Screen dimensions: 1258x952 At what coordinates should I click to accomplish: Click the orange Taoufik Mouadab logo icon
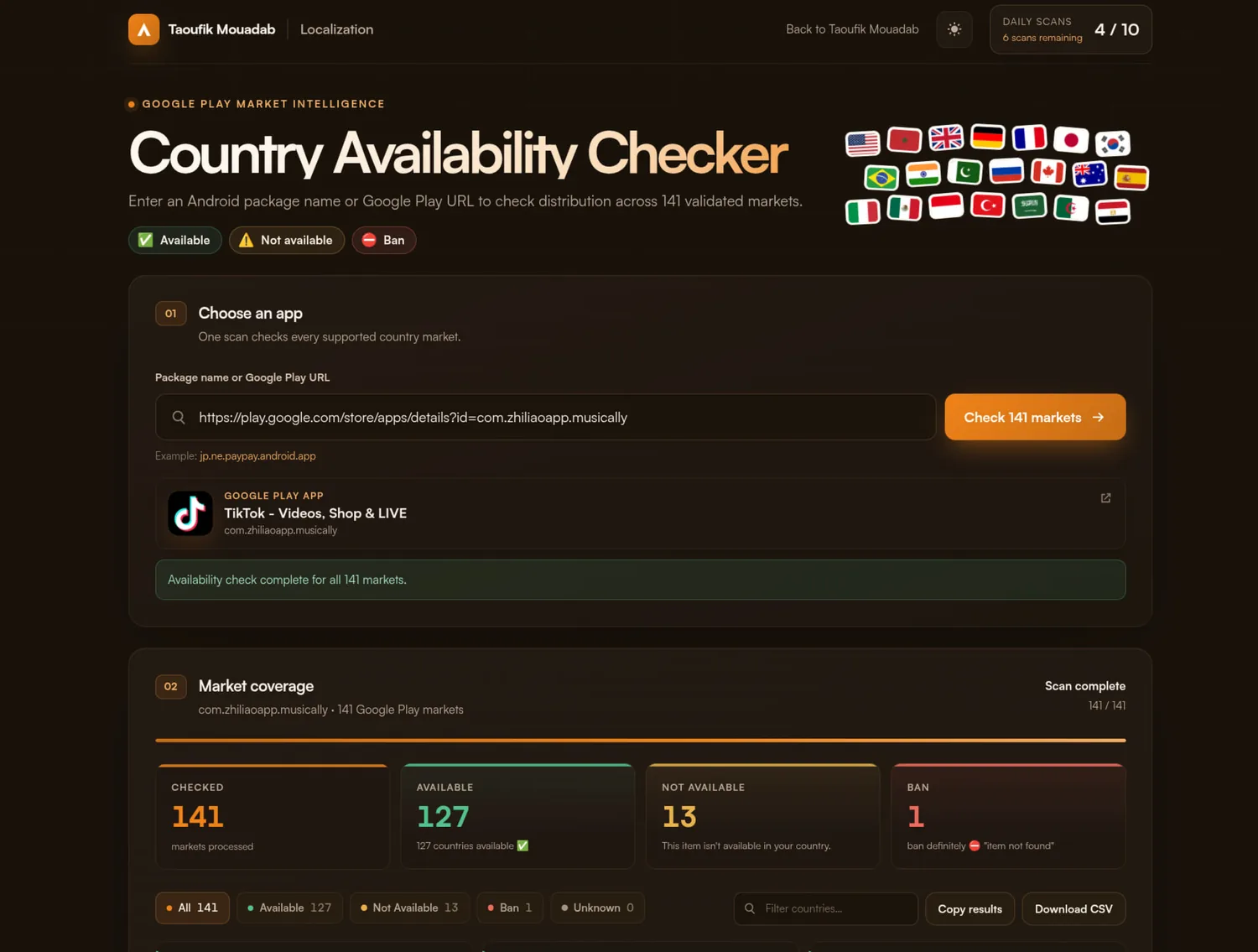click(x=143, y=29)
